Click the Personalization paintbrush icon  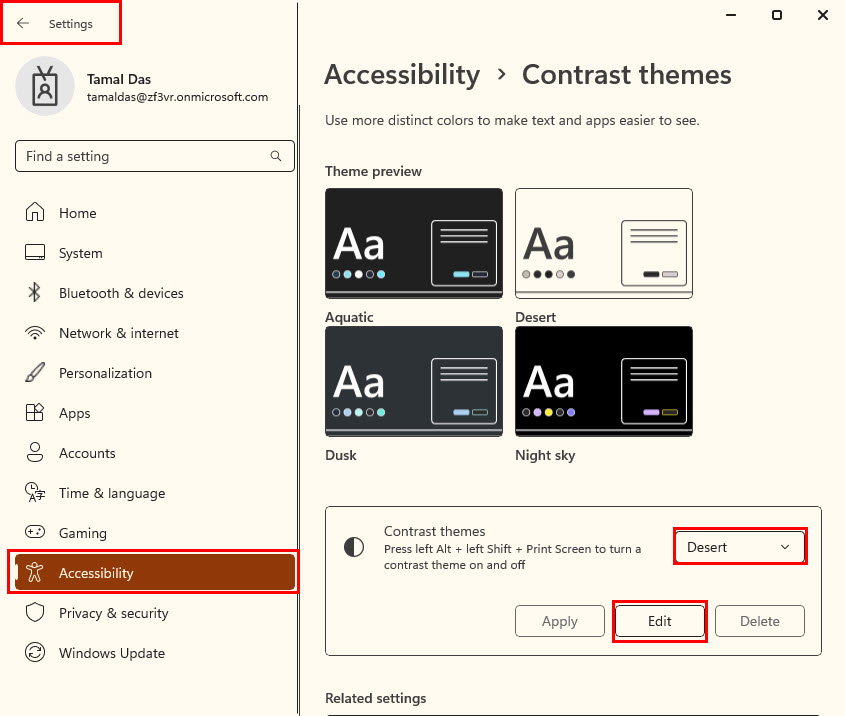pyautogui.click(x=35, y=372)
